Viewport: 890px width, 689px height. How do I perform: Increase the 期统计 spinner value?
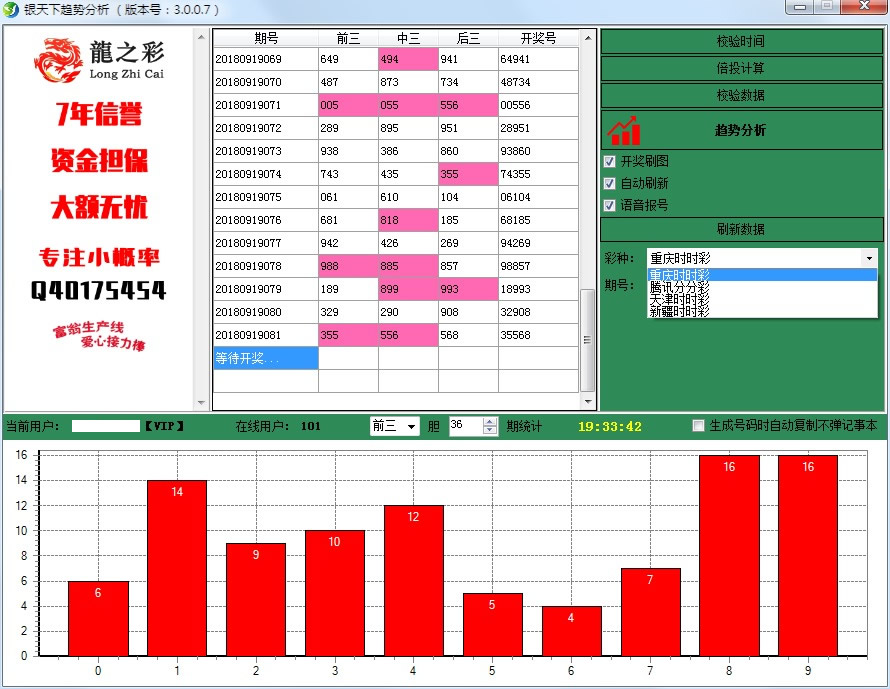click(489, 421)
